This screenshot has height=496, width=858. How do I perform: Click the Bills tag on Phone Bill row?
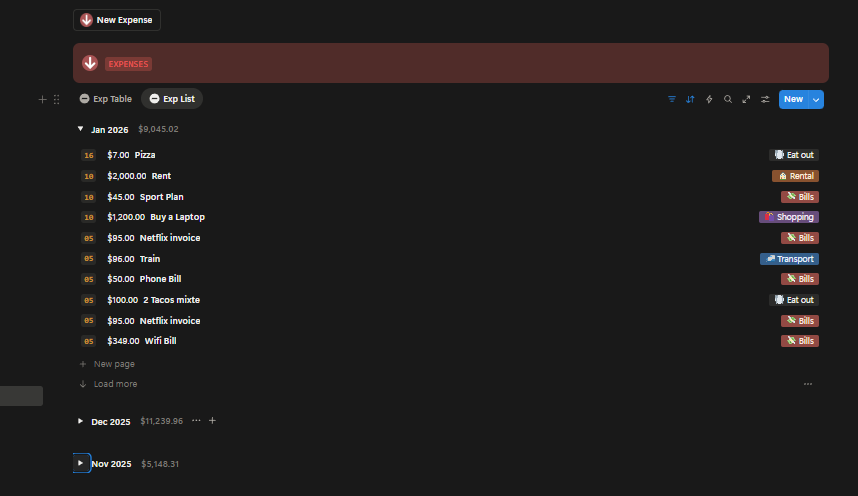tap(800, 279)
